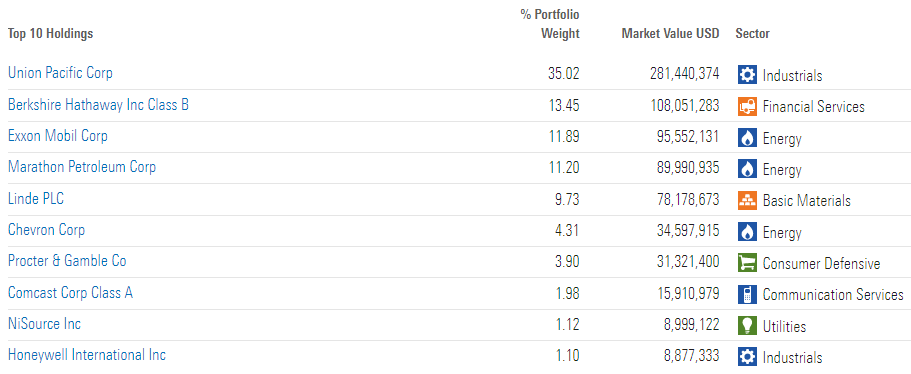
Task: Click the Communication Services phone icon
Action: 747,294
